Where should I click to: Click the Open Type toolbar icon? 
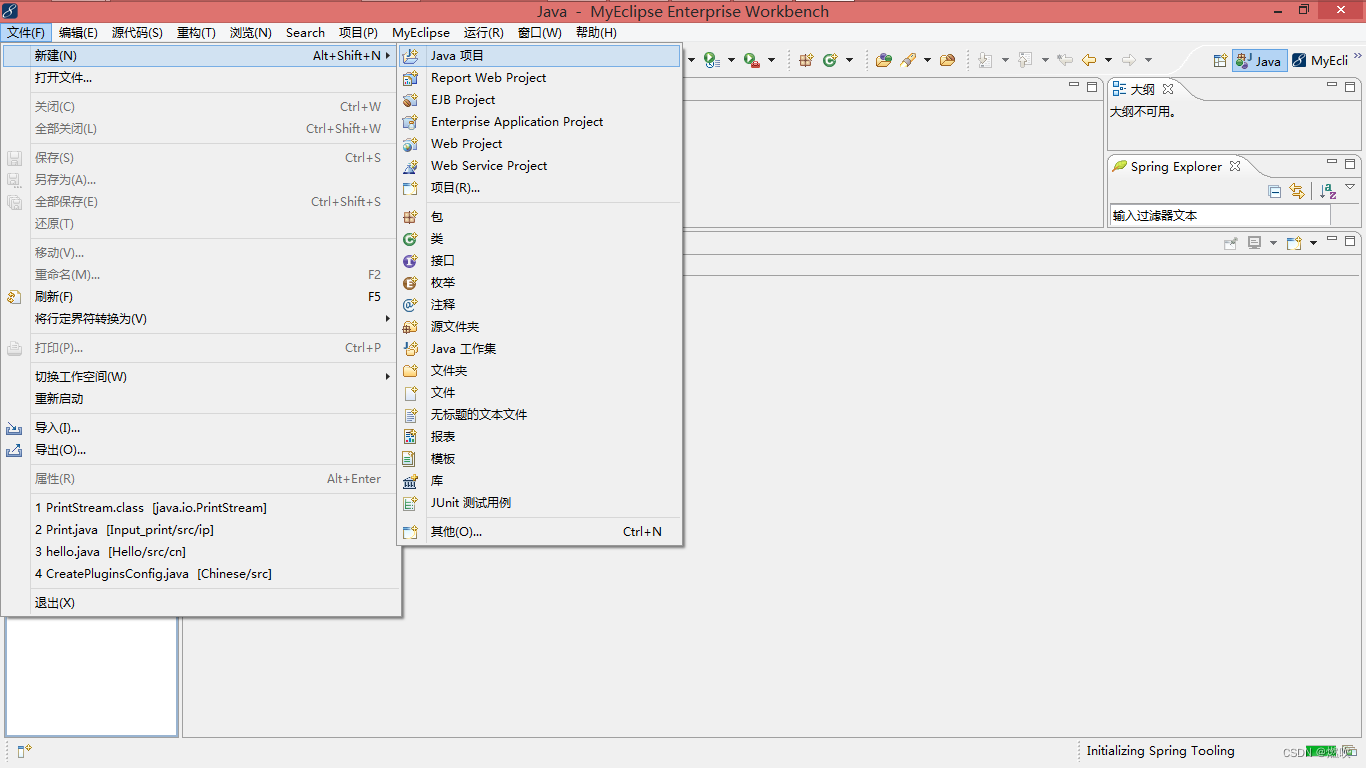[x=883, y=60]
